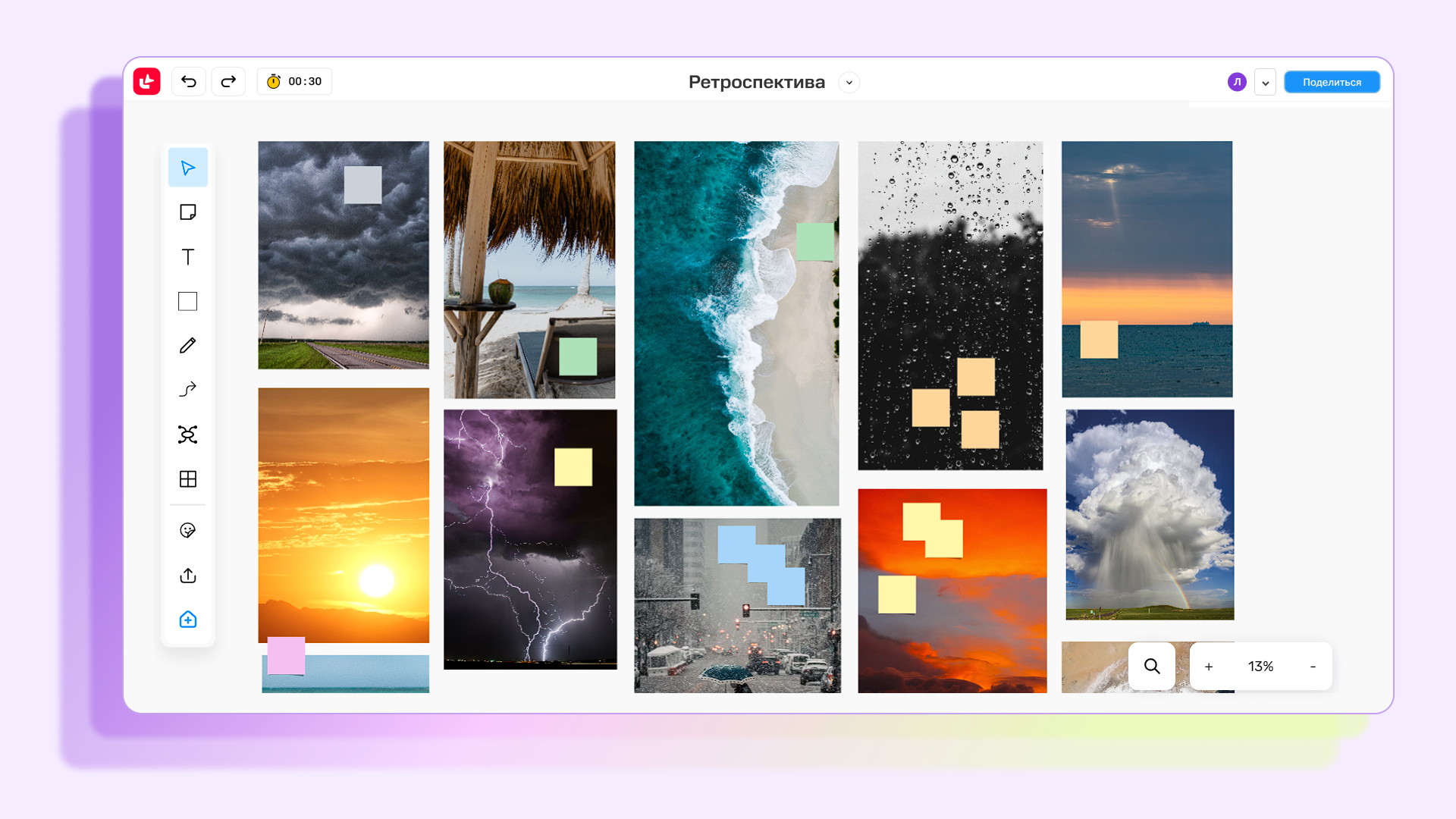The height and width of the screenshot is (819, 1456).
Task: Click the upload file icon
Action: pos(187,576)
